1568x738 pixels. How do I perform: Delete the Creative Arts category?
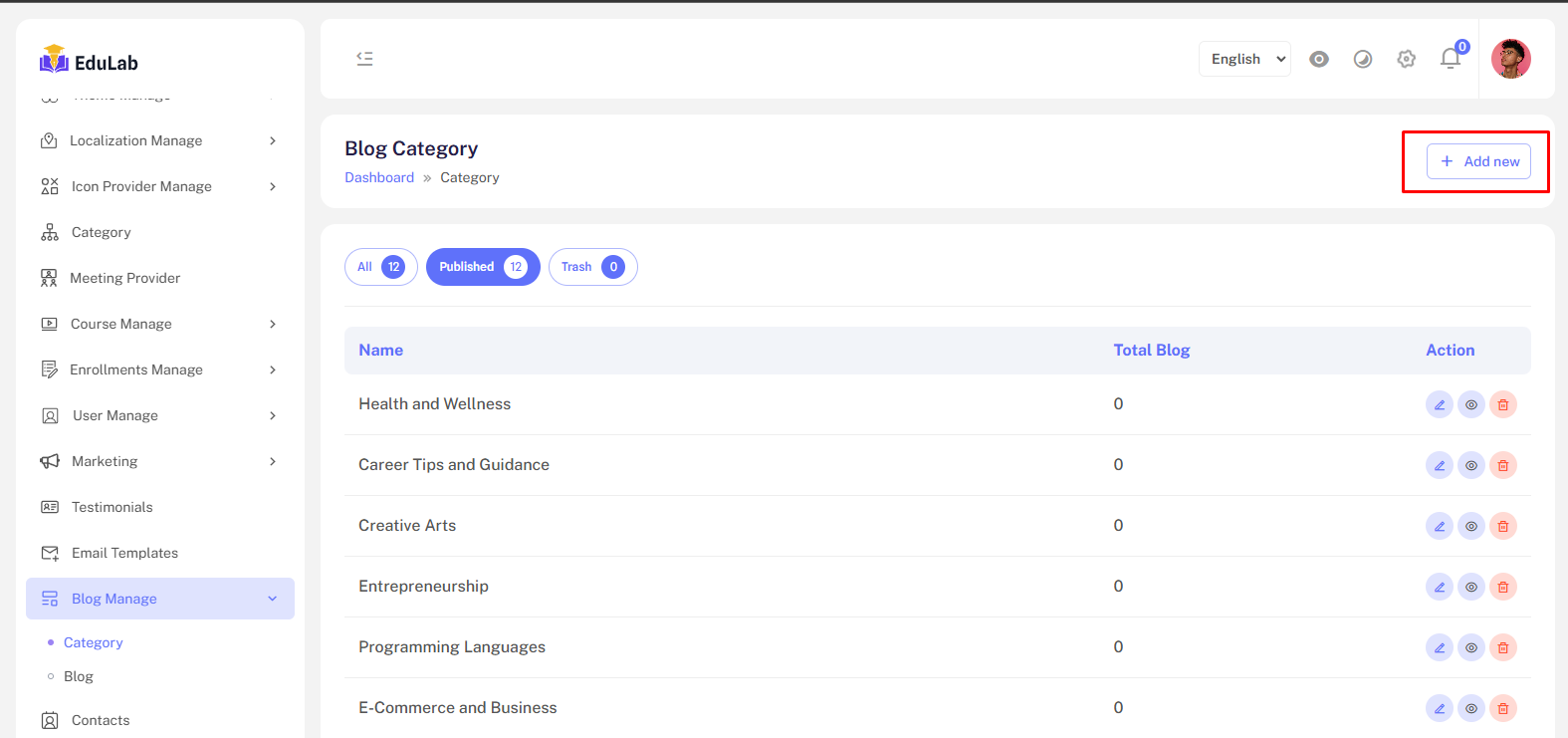[x=1502, y=526]
